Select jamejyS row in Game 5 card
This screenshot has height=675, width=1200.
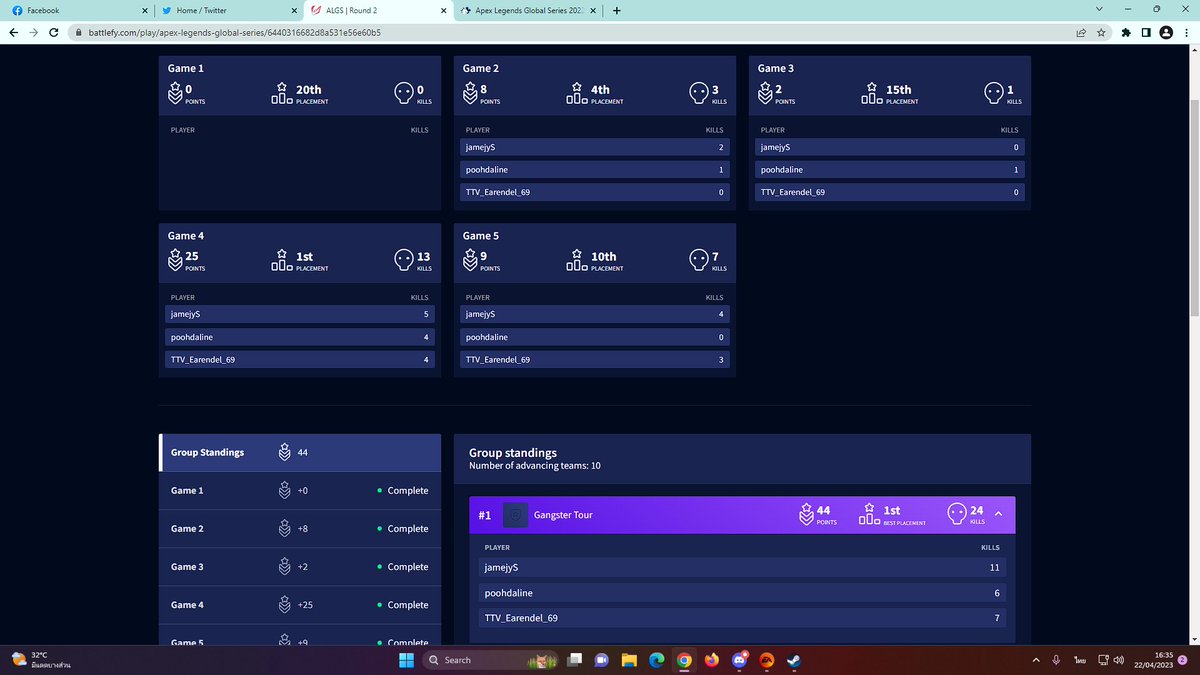tap(595, 314)
